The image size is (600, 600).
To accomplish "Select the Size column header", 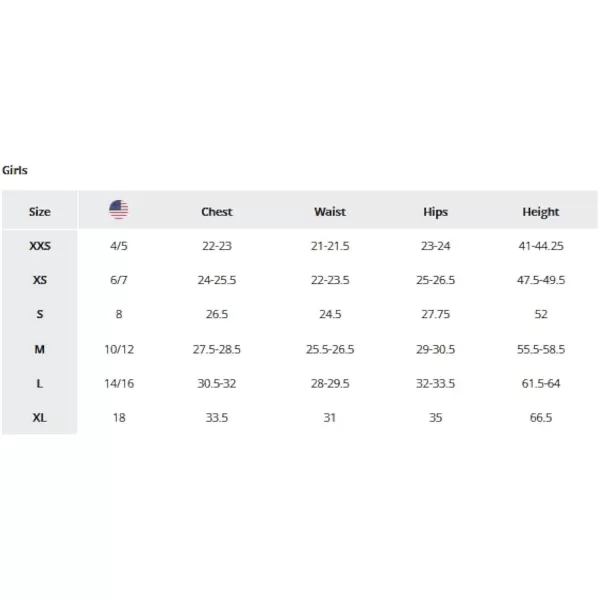I will [x=40, y=212].
